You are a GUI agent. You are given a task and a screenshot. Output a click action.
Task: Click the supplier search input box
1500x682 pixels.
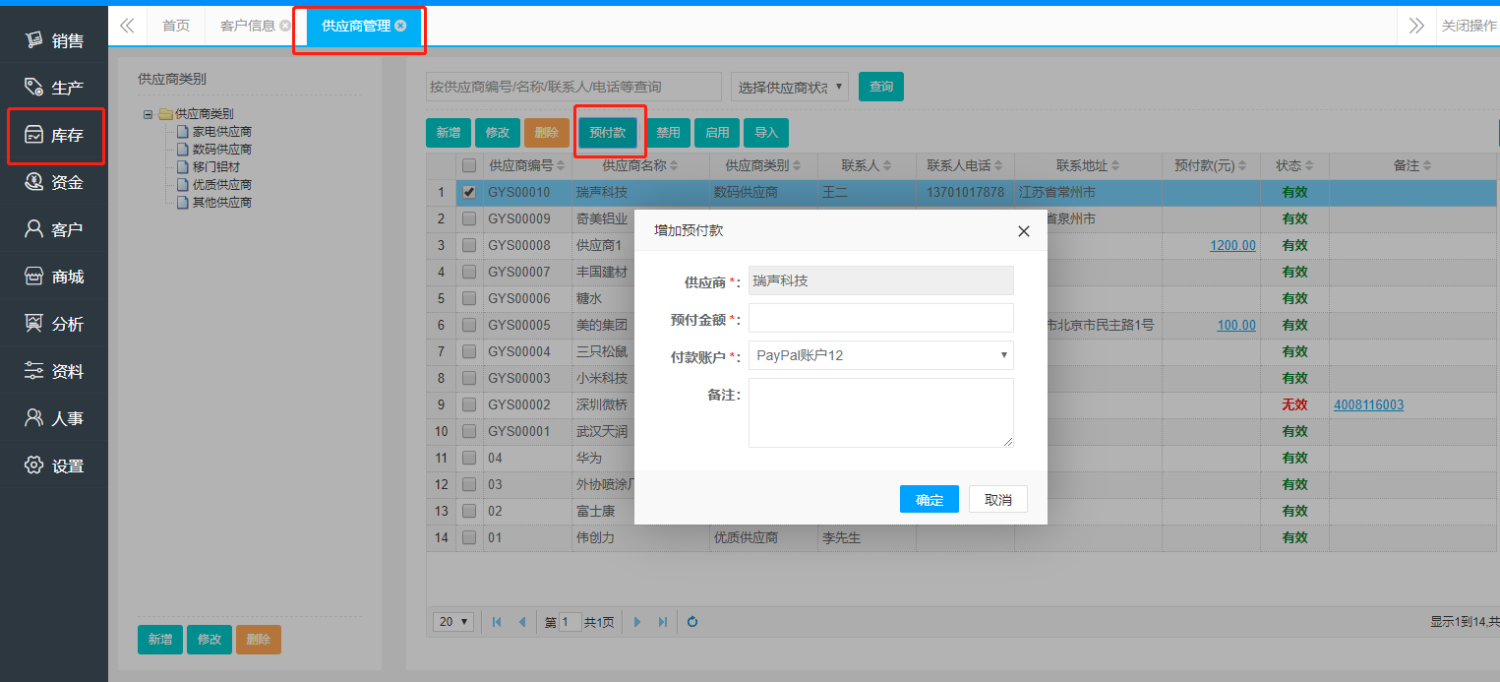point(573,87)
